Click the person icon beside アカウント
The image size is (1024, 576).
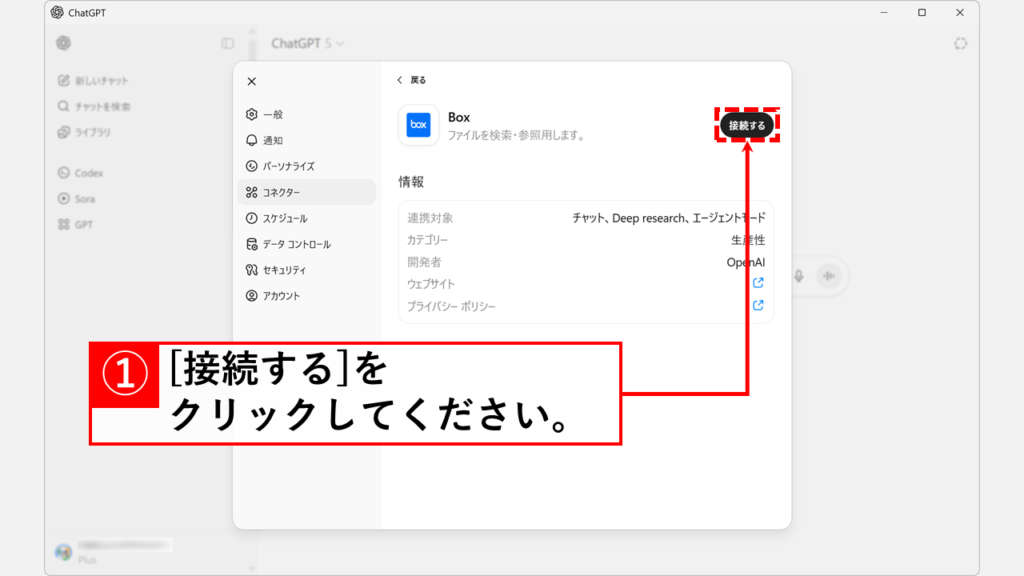(251, 296)
